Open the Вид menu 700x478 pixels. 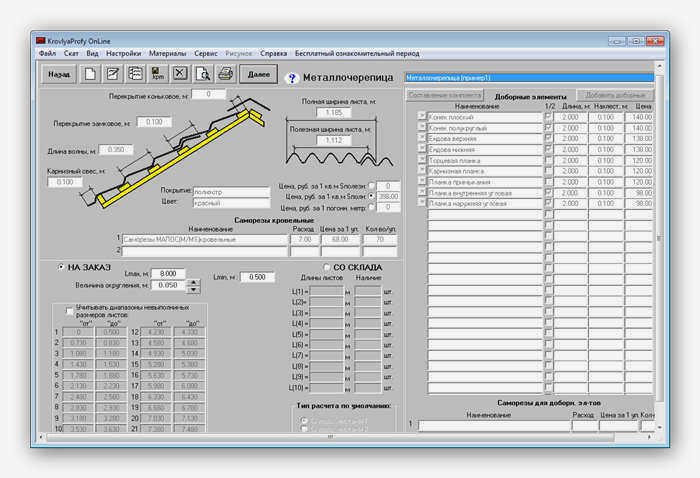(x=92, y=53)
